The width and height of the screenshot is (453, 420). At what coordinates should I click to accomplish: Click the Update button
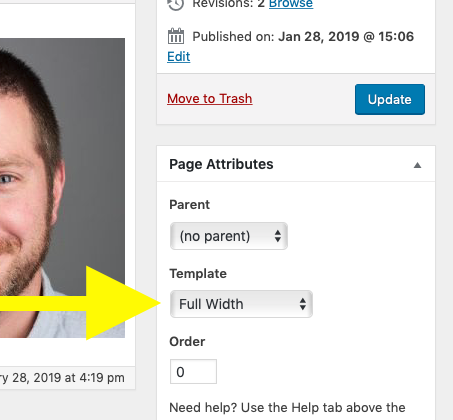point(390,99)
